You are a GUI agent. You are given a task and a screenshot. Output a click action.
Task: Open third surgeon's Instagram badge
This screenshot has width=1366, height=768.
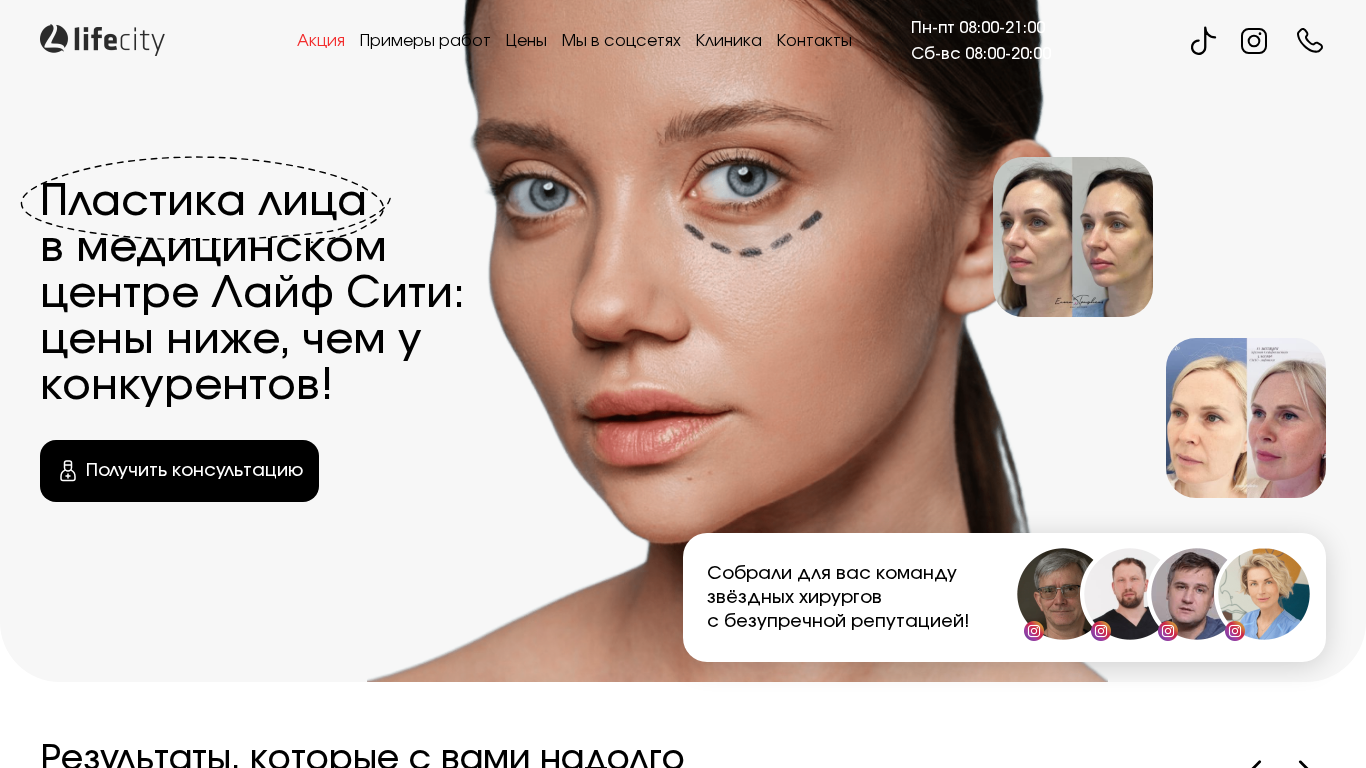point(1168,631)
